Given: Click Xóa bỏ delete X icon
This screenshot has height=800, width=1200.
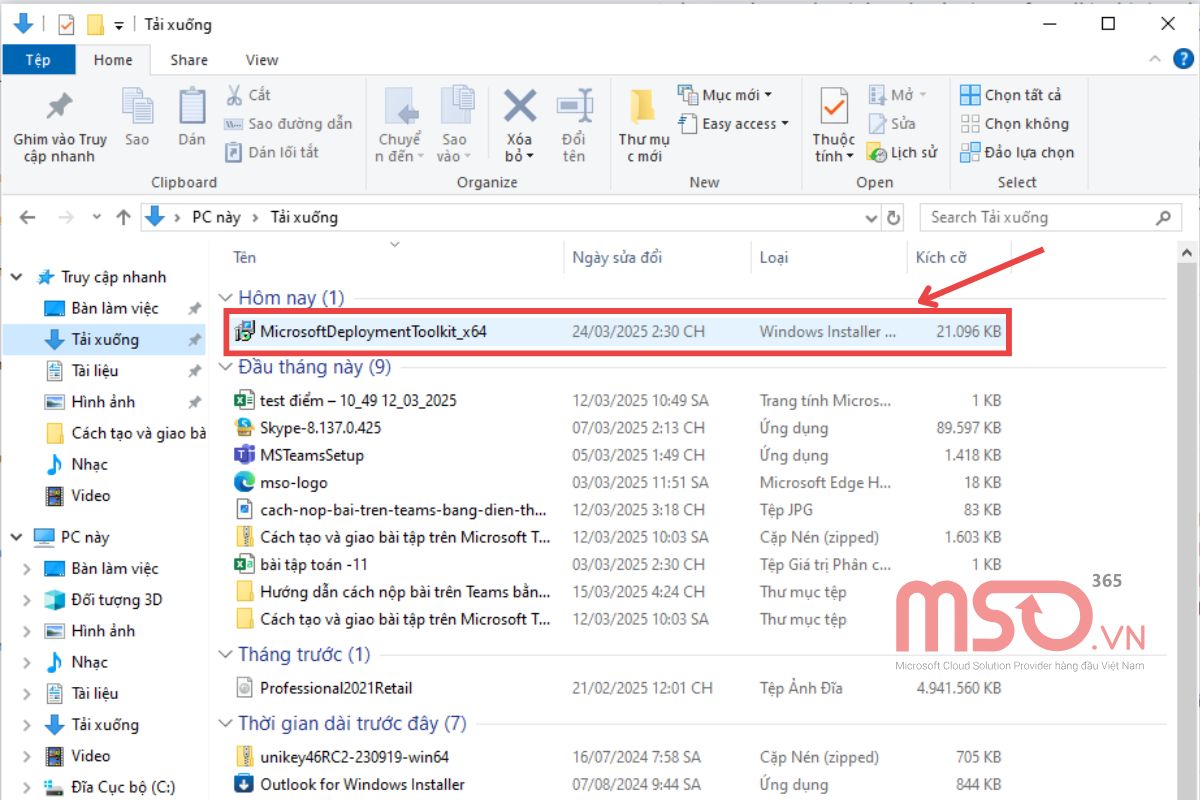Looking at the screenshot, I should tap(519, 106).
